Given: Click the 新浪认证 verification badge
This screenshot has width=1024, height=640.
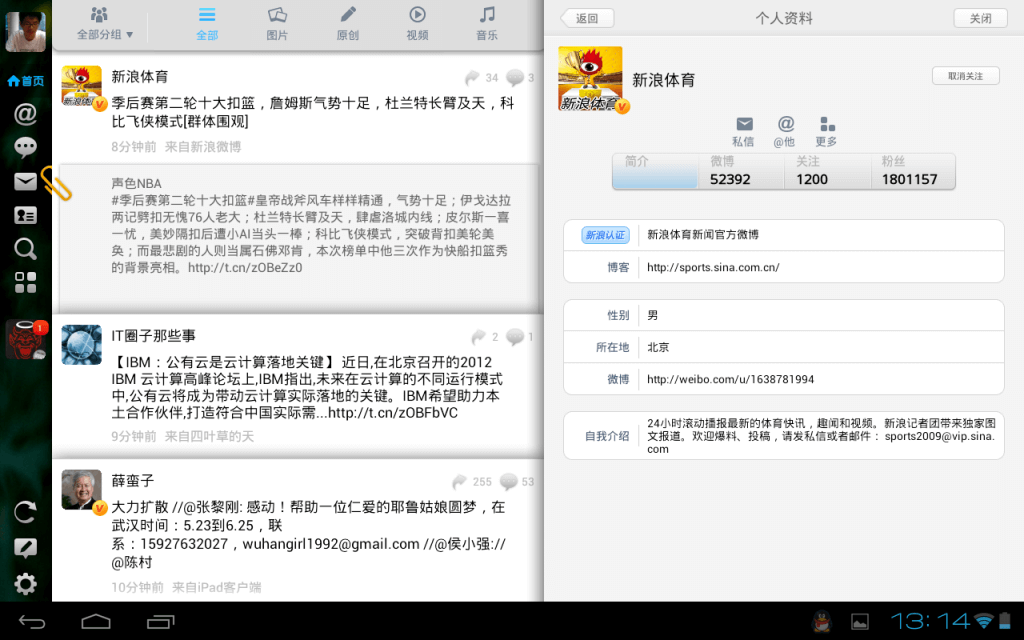Looking at the screenshot, I should point(605,235).
